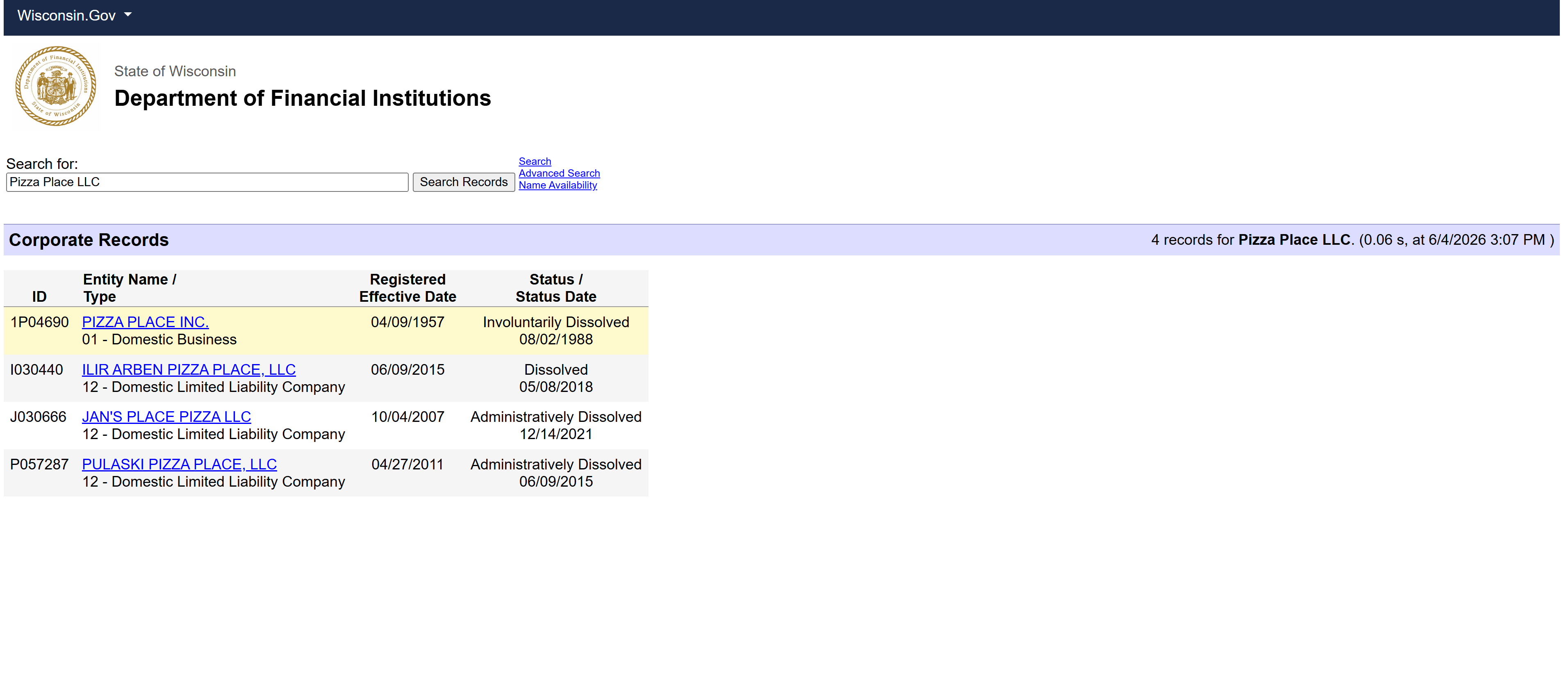
Task: Select ID cell I030440
Action: pos(36,369)
